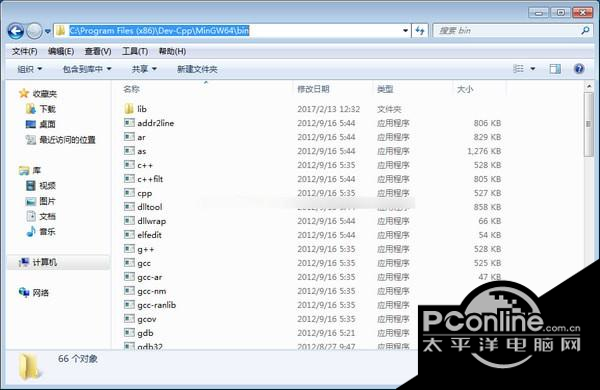Viewport: 600px width, 390px height.
Task: Select the gdb application icon
Action: [x=129, y=333]
